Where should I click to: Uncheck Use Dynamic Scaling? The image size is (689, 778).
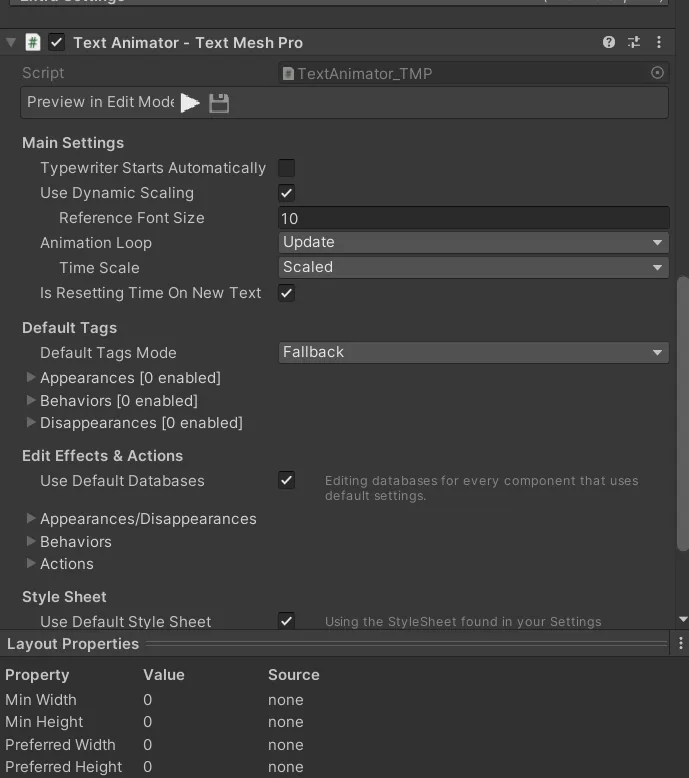click(286, 193)
